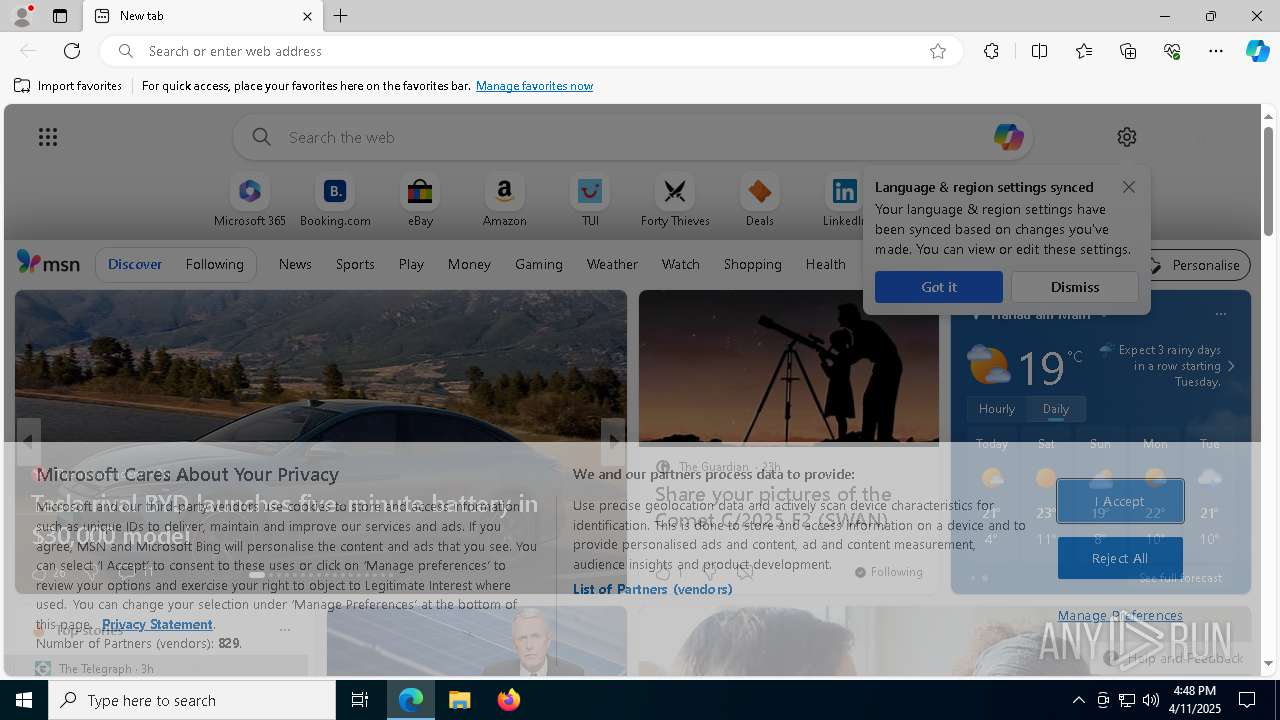This screenshot has height=720, width=1280.
Task: Click the page vertical scrollbar
Action: [x=1268, y=180]
